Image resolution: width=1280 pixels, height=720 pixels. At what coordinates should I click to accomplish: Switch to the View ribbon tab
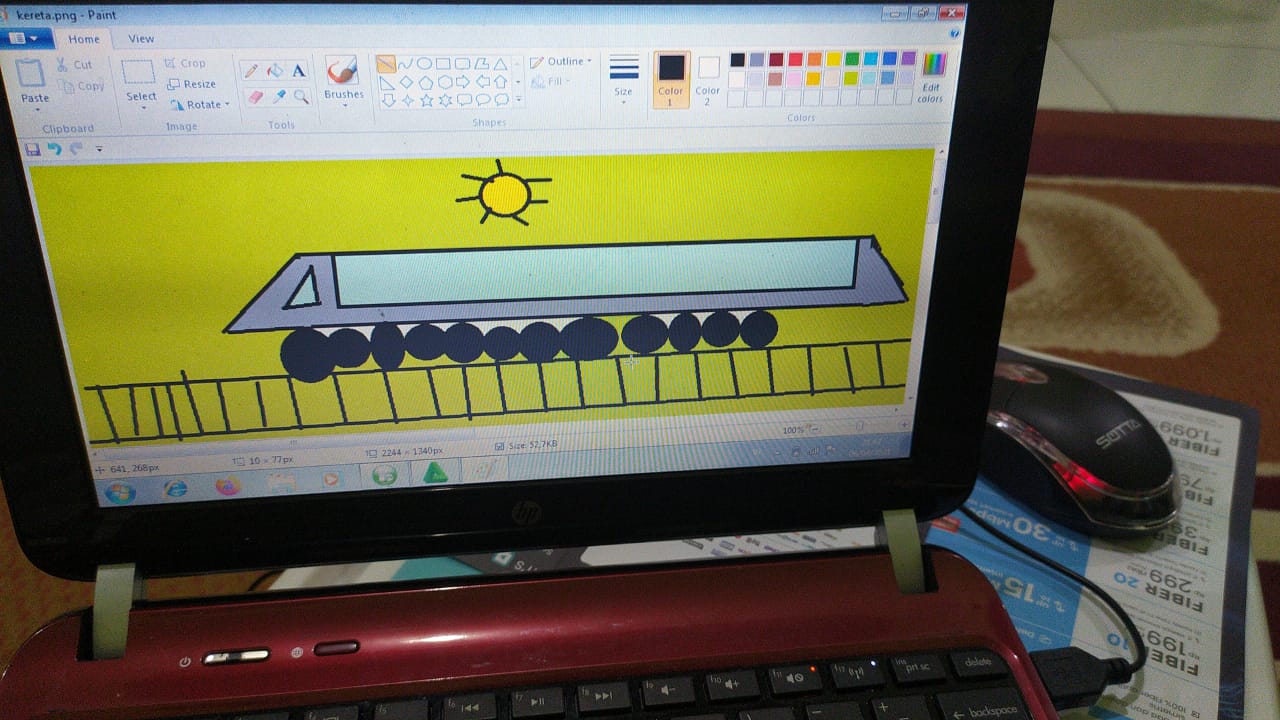tap(141, 39)
